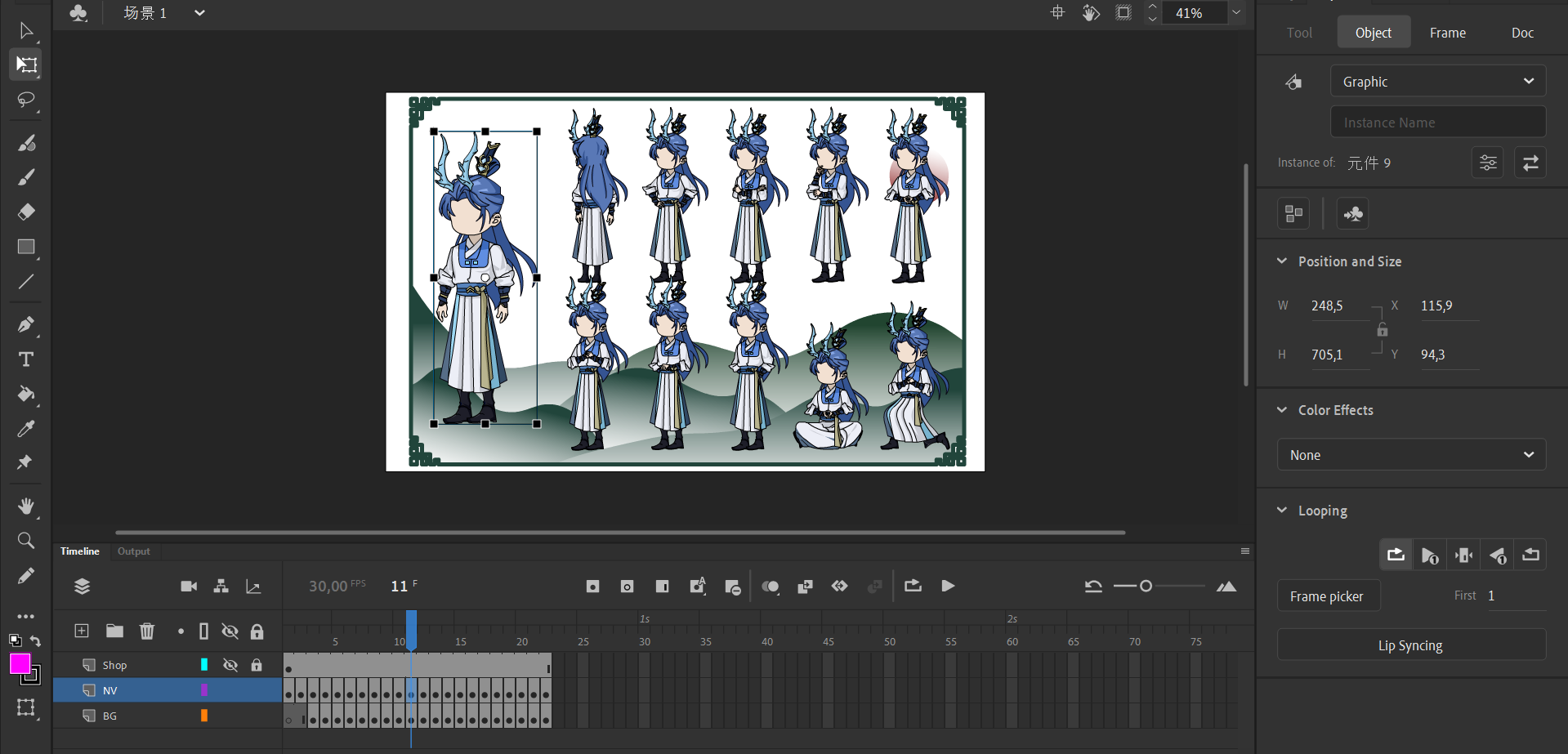Choose the Paint Bucket tool
The height and width of the screenshot is (754, 1568).
tap(26, 395)
